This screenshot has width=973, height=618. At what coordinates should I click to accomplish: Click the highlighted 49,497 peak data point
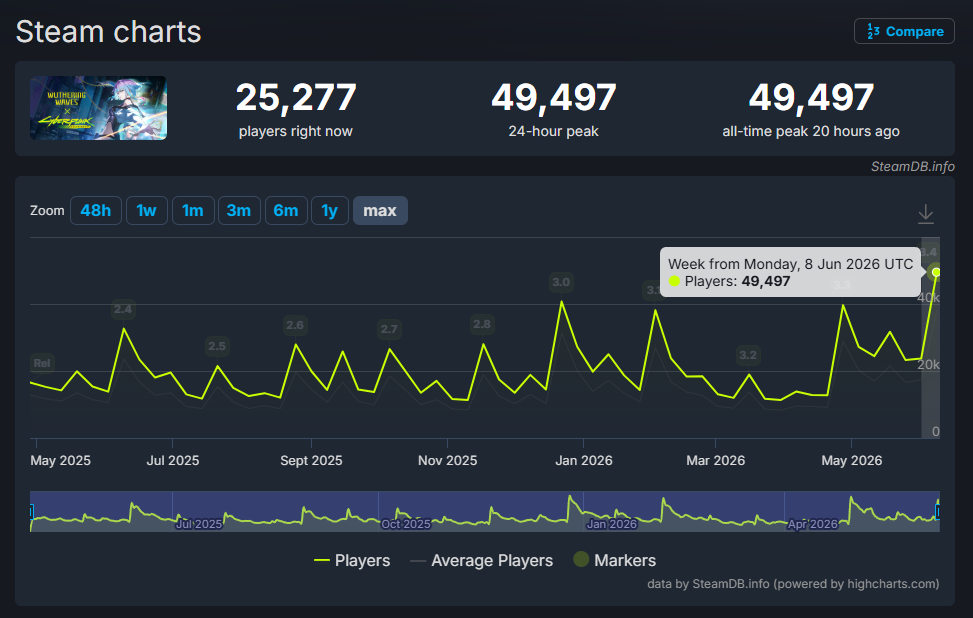click(936, 272)
